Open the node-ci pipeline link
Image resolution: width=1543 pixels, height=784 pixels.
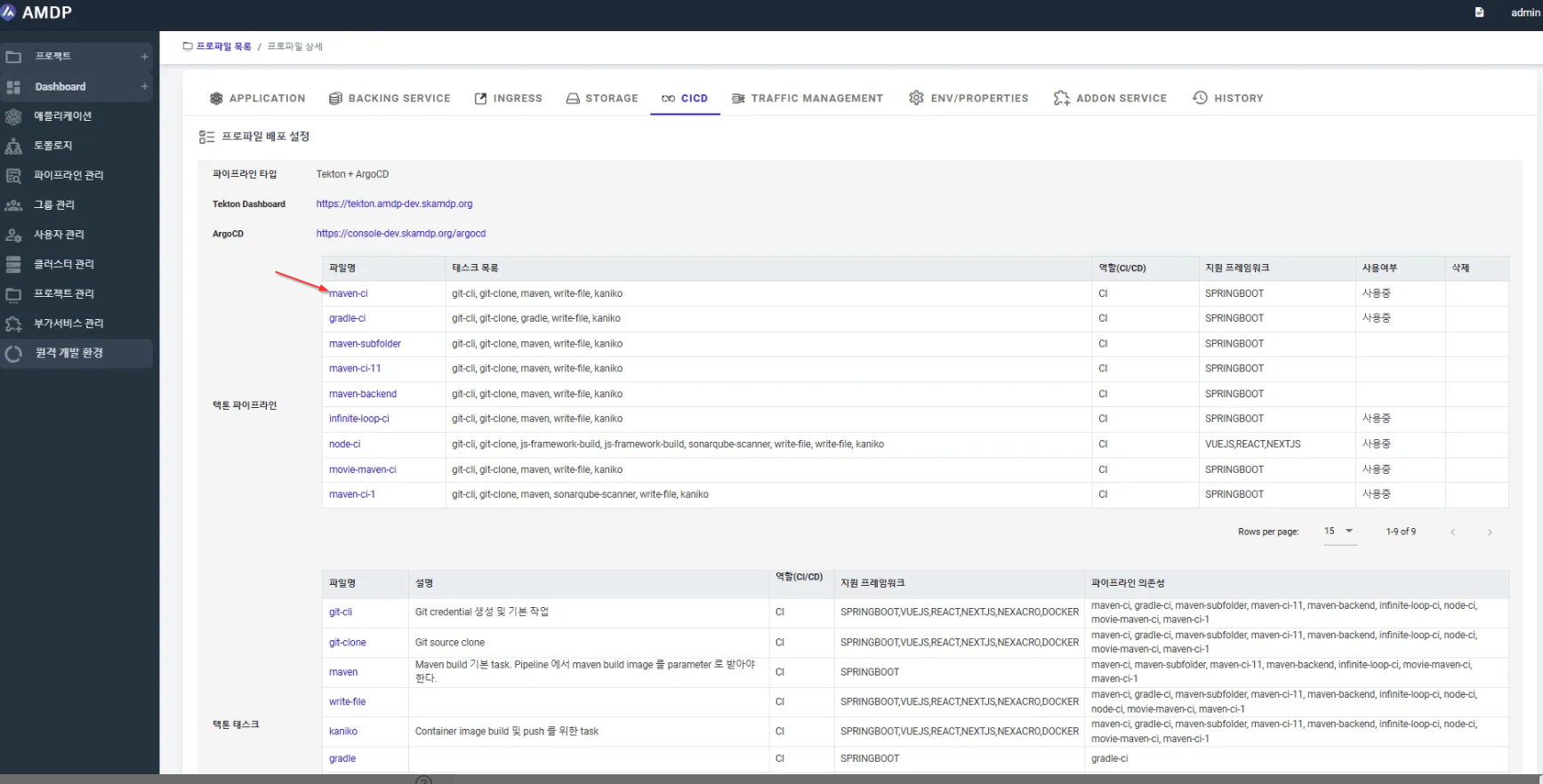point(344,444)
